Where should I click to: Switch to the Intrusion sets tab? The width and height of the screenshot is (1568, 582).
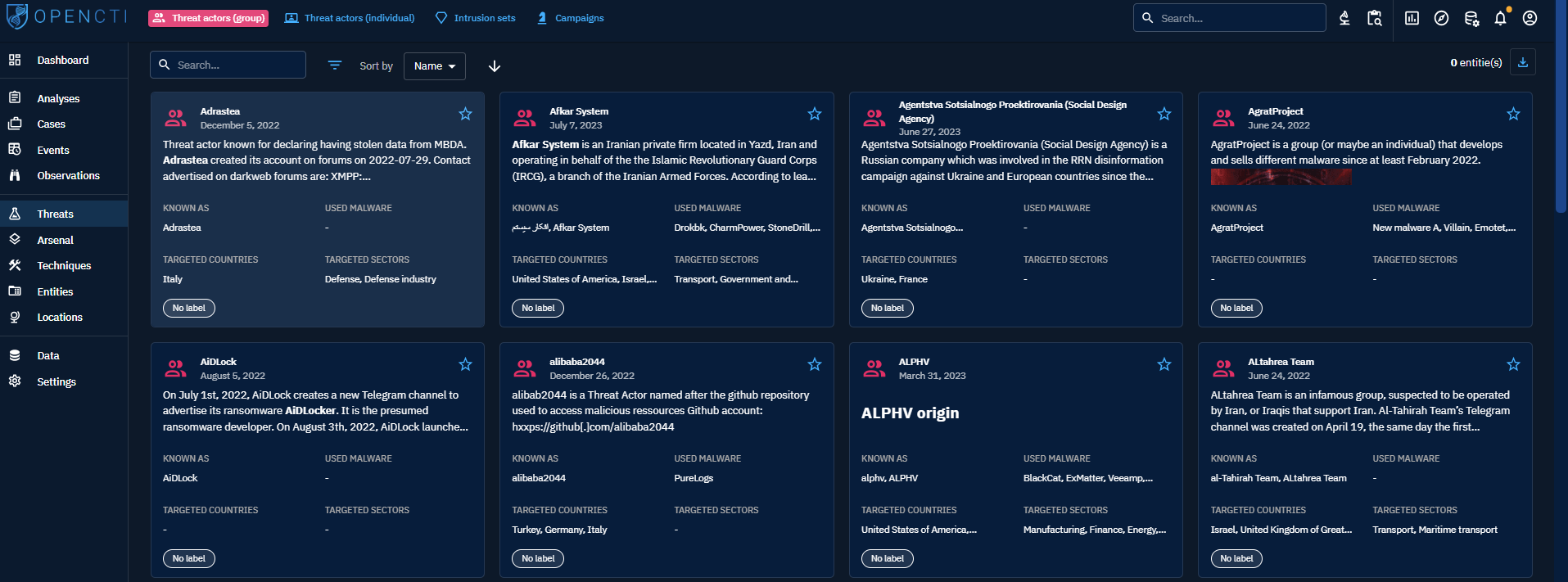pyautogui.click(x=476, y=18)
